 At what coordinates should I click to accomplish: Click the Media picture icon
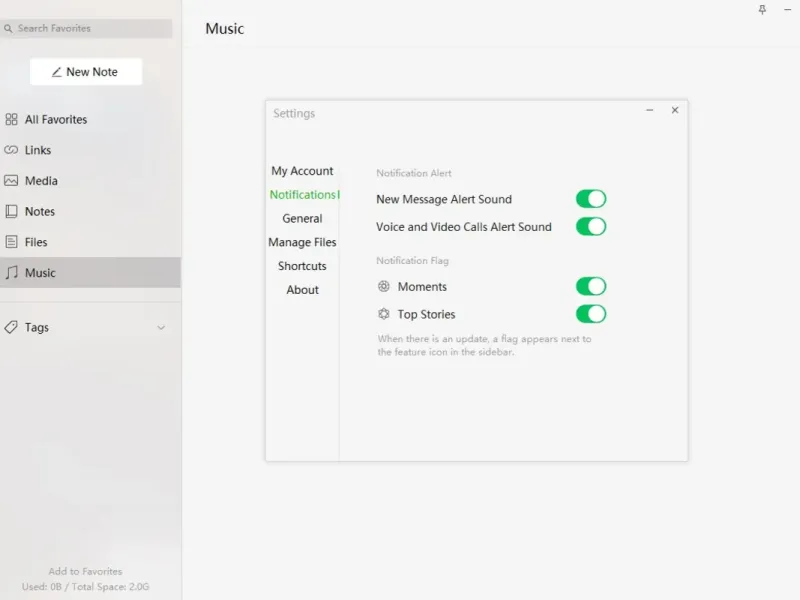pyautogui.click(x=11, y=181)
